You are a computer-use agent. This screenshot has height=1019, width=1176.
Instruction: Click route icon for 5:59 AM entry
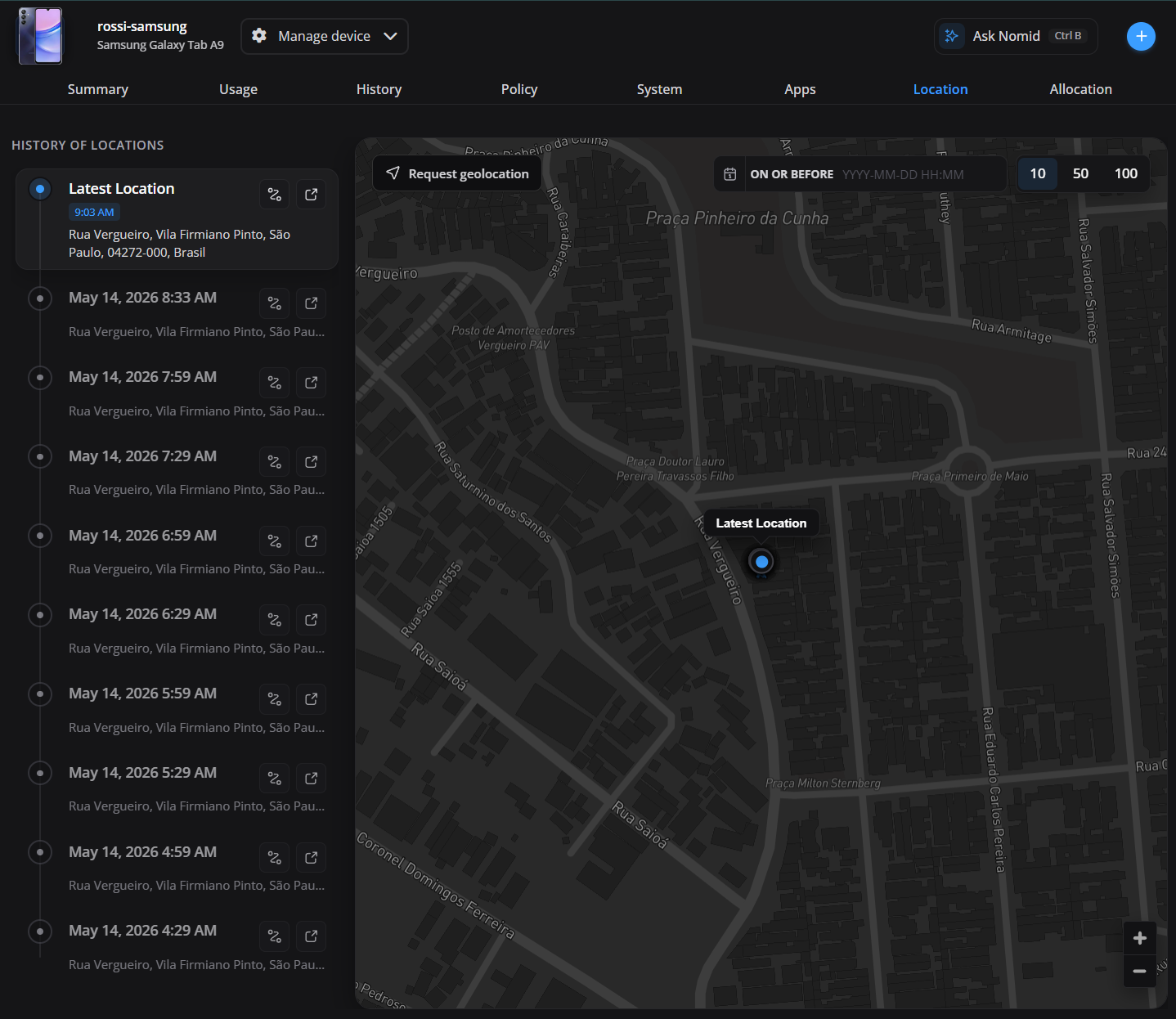pyautogui.click(x=275, y=699)
